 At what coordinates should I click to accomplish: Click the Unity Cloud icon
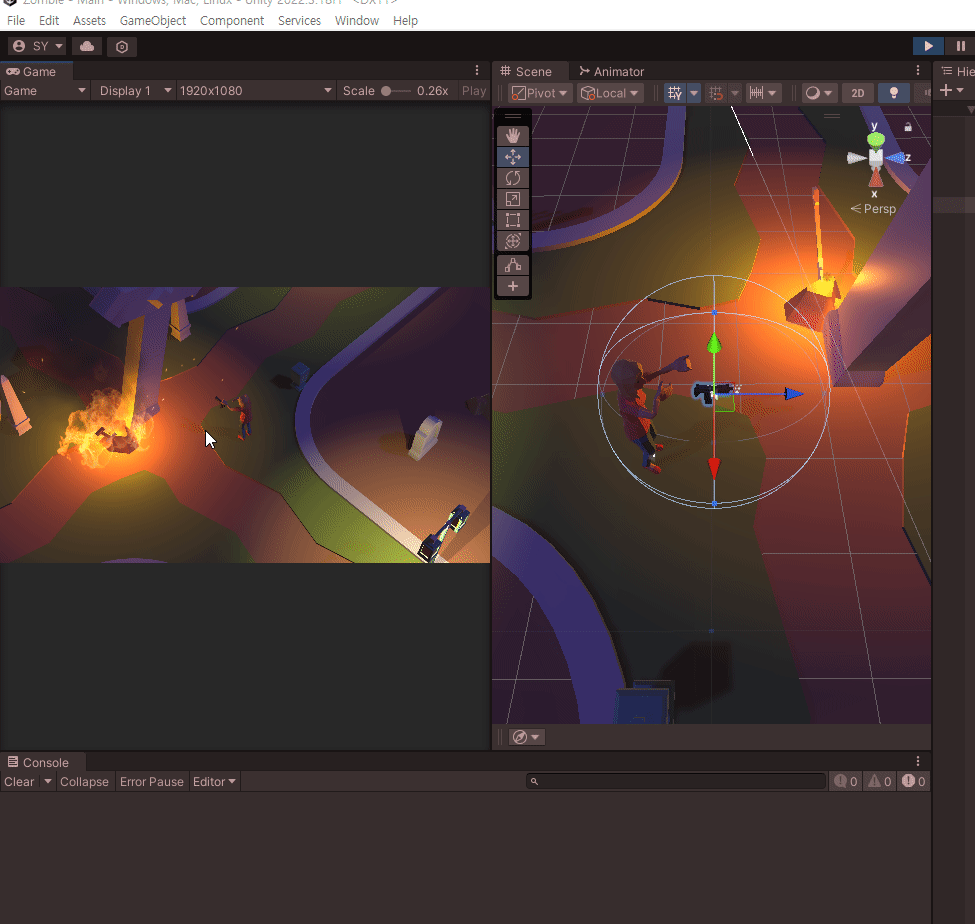tap(87, 47)
